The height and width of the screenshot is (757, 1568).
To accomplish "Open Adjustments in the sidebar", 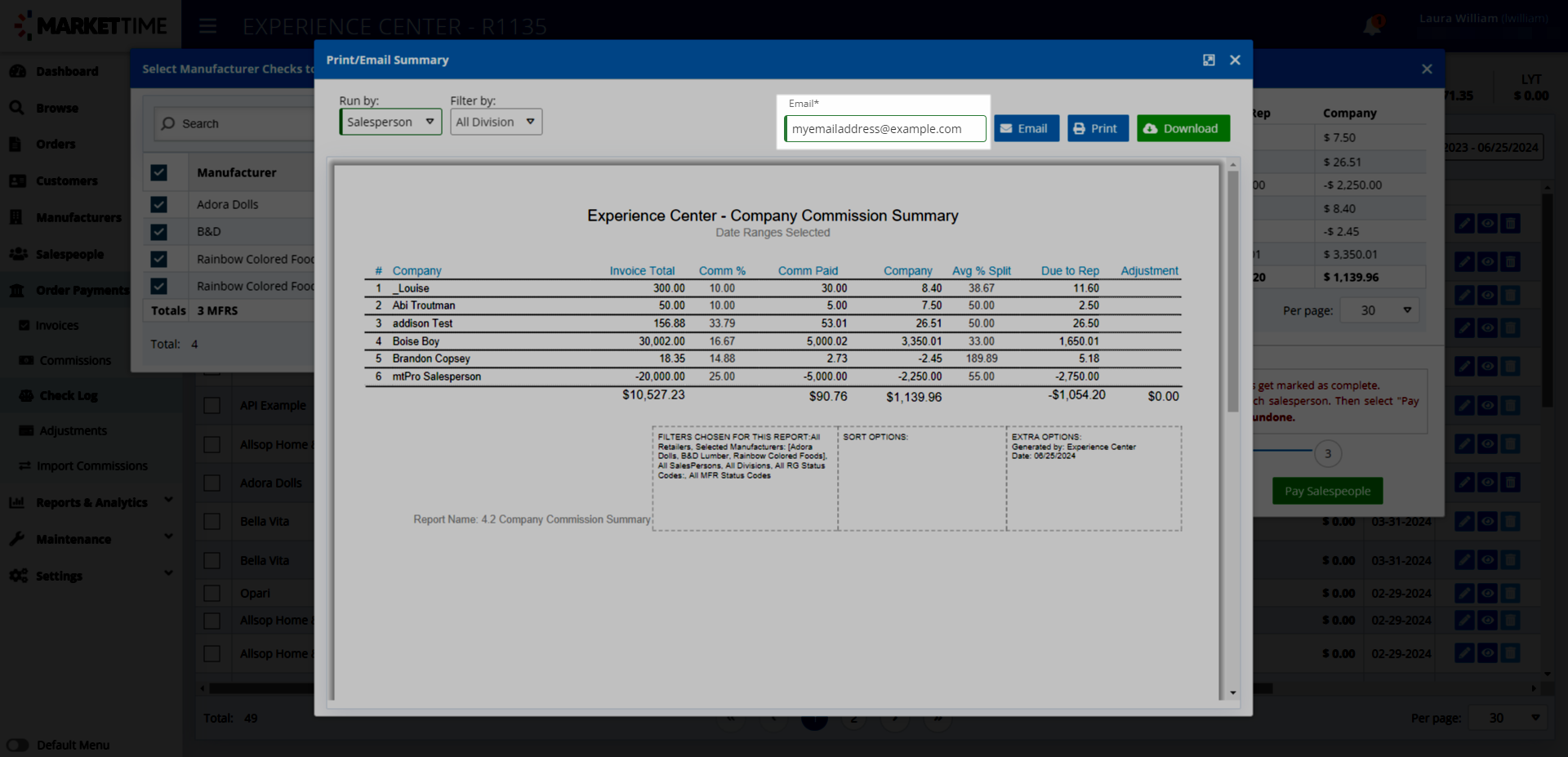I will pos(73,430).
